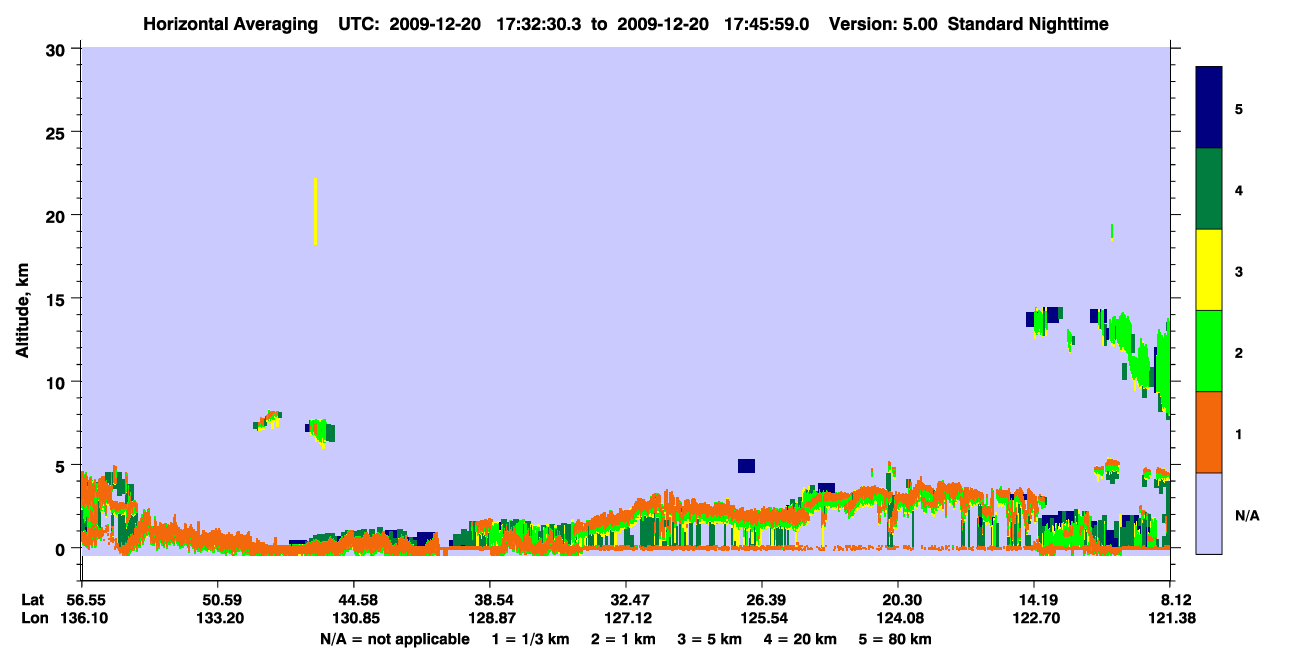Viewport: 1300px width, 667px height.
Task: Click the 'Lon' row label
Action: pyautogui.click(x=33, y=618)
